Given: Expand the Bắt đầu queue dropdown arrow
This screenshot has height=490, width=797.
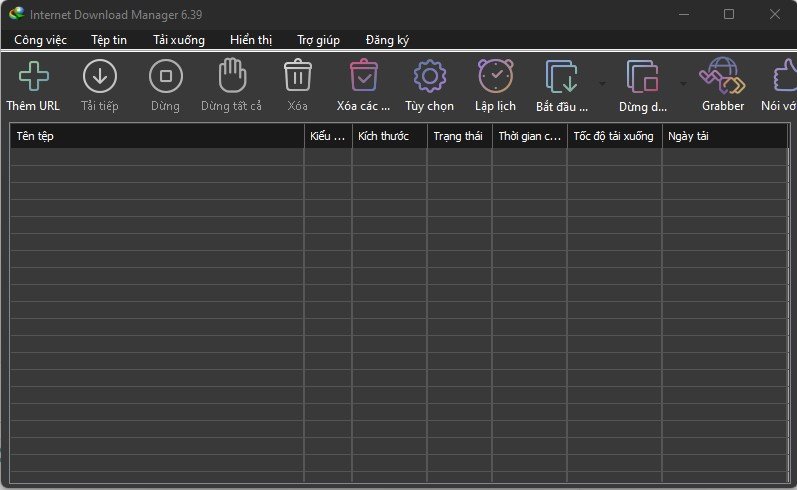Looking at the screenshot, I should coord(602,83).
